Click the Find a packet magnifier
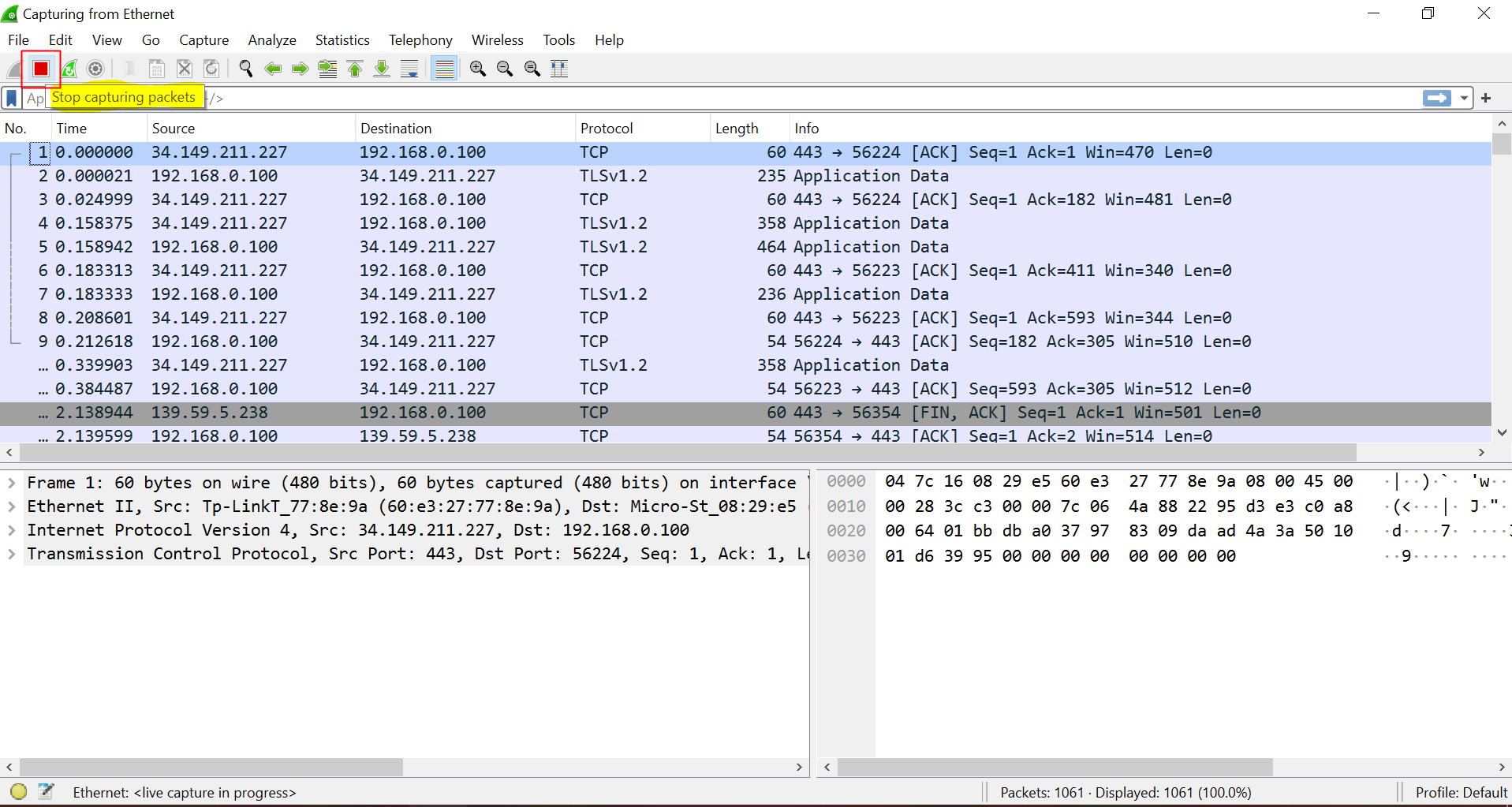This screenshot has height=807, width=1512. 245,69
